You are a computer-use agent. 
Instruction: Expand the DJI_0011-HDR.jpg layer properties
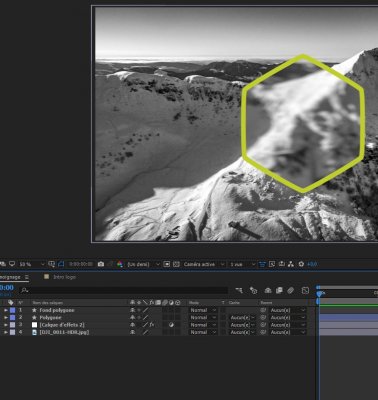click(x=6, y=332)
